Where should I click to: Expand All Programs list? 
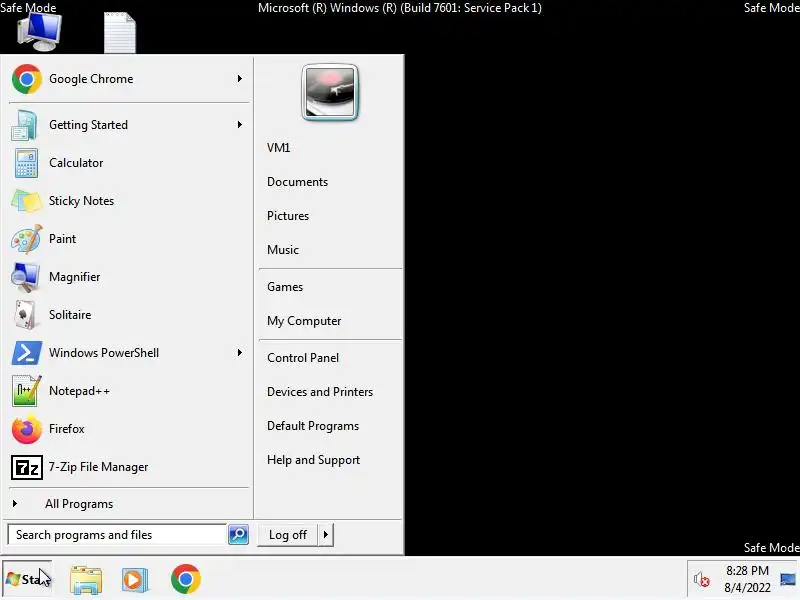pos(129,504)
